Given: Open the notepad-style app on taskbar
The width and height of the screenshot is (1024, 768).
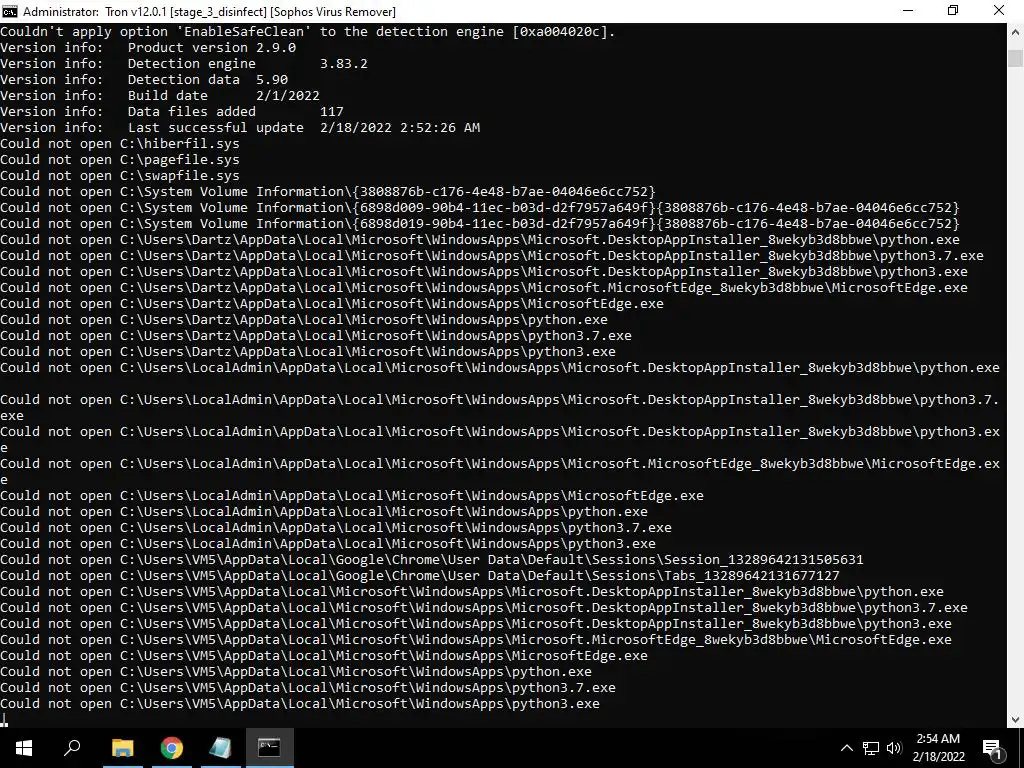Looking at the screenshot, I should [x=221, y=747].
